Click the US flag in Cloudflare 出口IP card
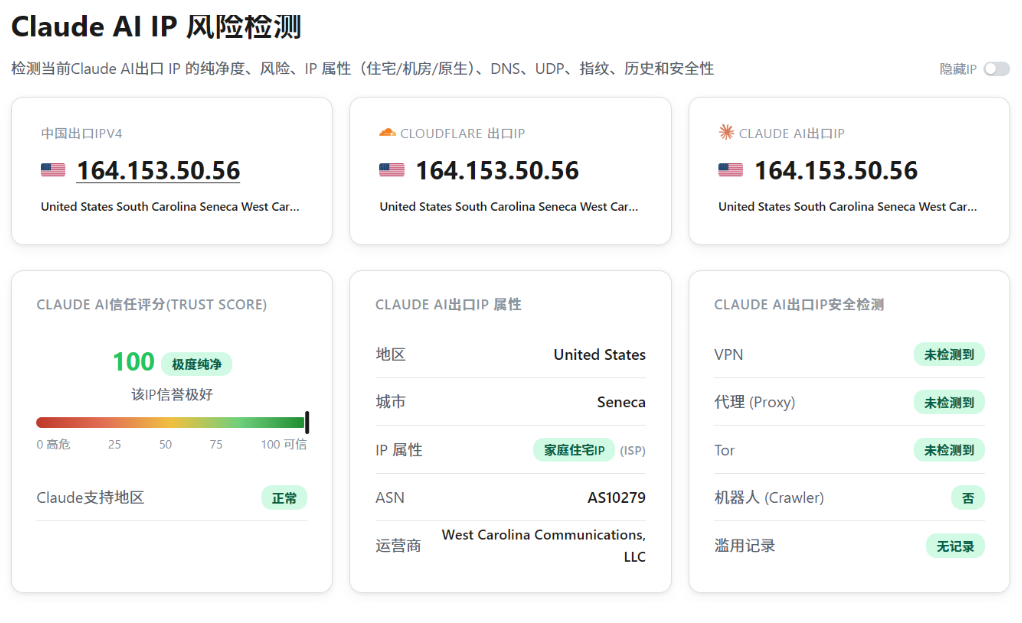This screenshot has width=1022, height=623. (x=392, y=171)
